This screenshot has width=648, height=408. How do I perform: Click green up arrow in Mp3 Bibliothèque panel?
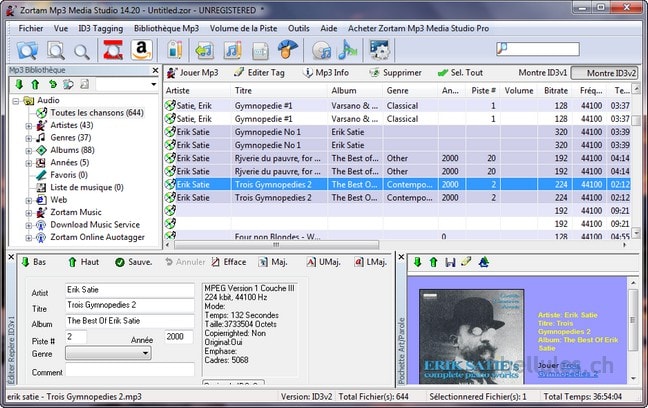pos(35,84)
